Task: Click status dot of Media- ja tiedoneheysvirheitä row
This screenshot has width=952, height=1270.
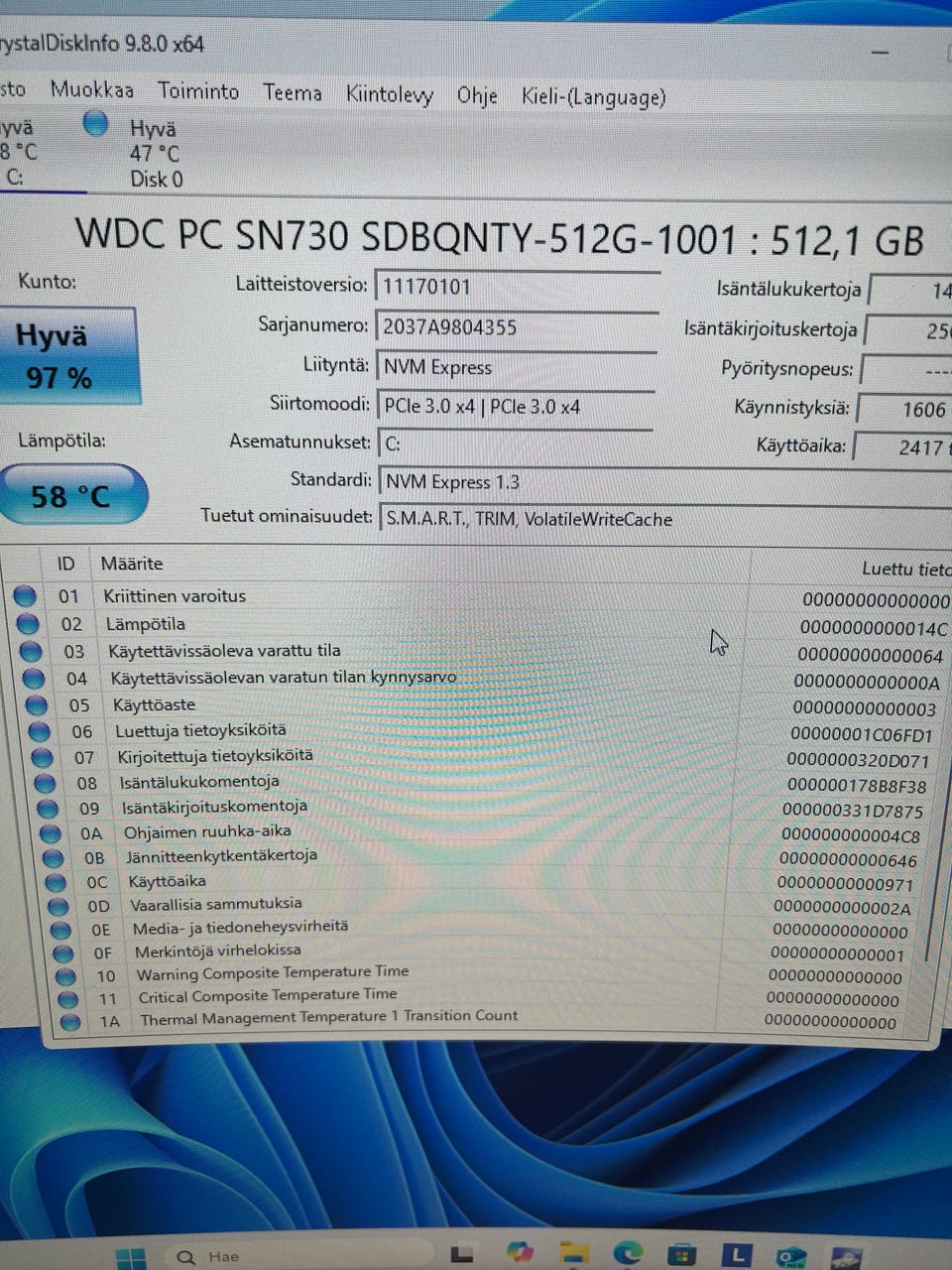Action: [x=60, y=930]
